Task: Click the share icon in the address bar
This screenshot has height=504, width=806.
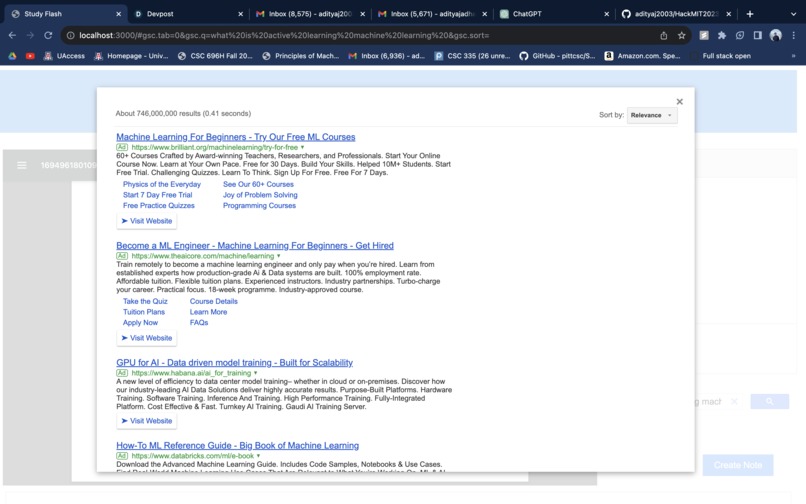Action: [664, 35]
